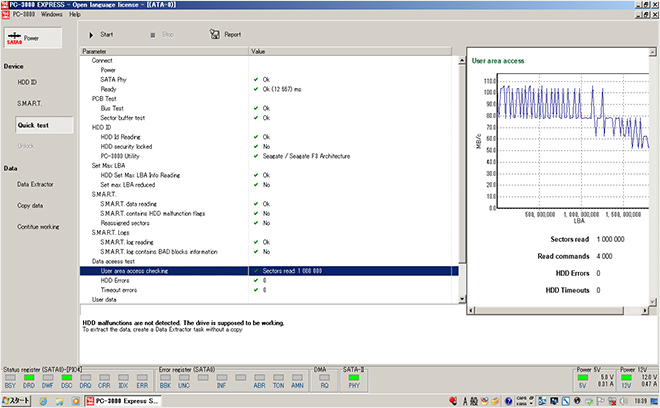
Task: Click the Start test play icon
Action: [x=91, y=35]
